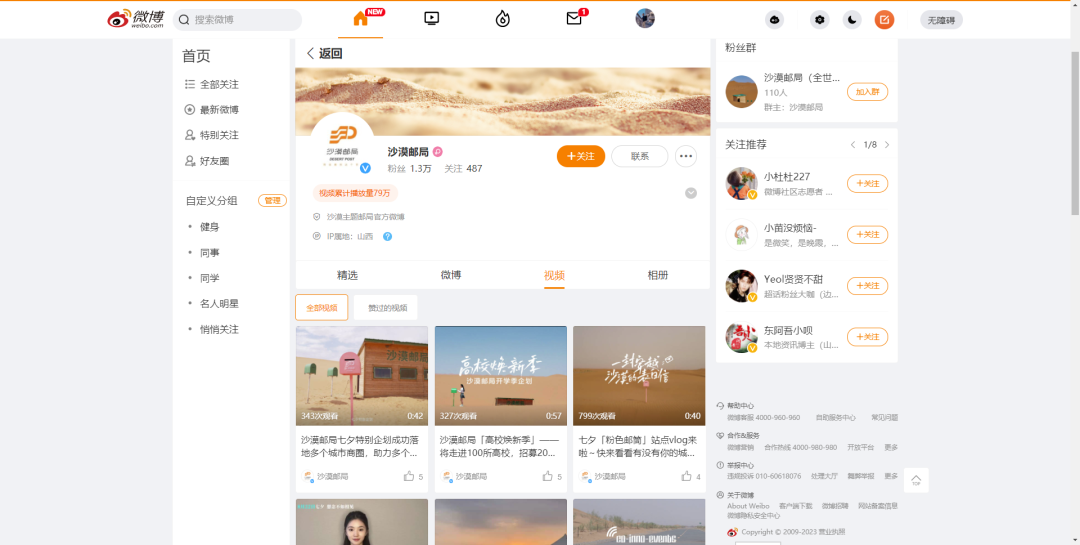Follow Yeol贤贤不甜
This screenshot has height=545, width=1080.
tap(867, 285)
